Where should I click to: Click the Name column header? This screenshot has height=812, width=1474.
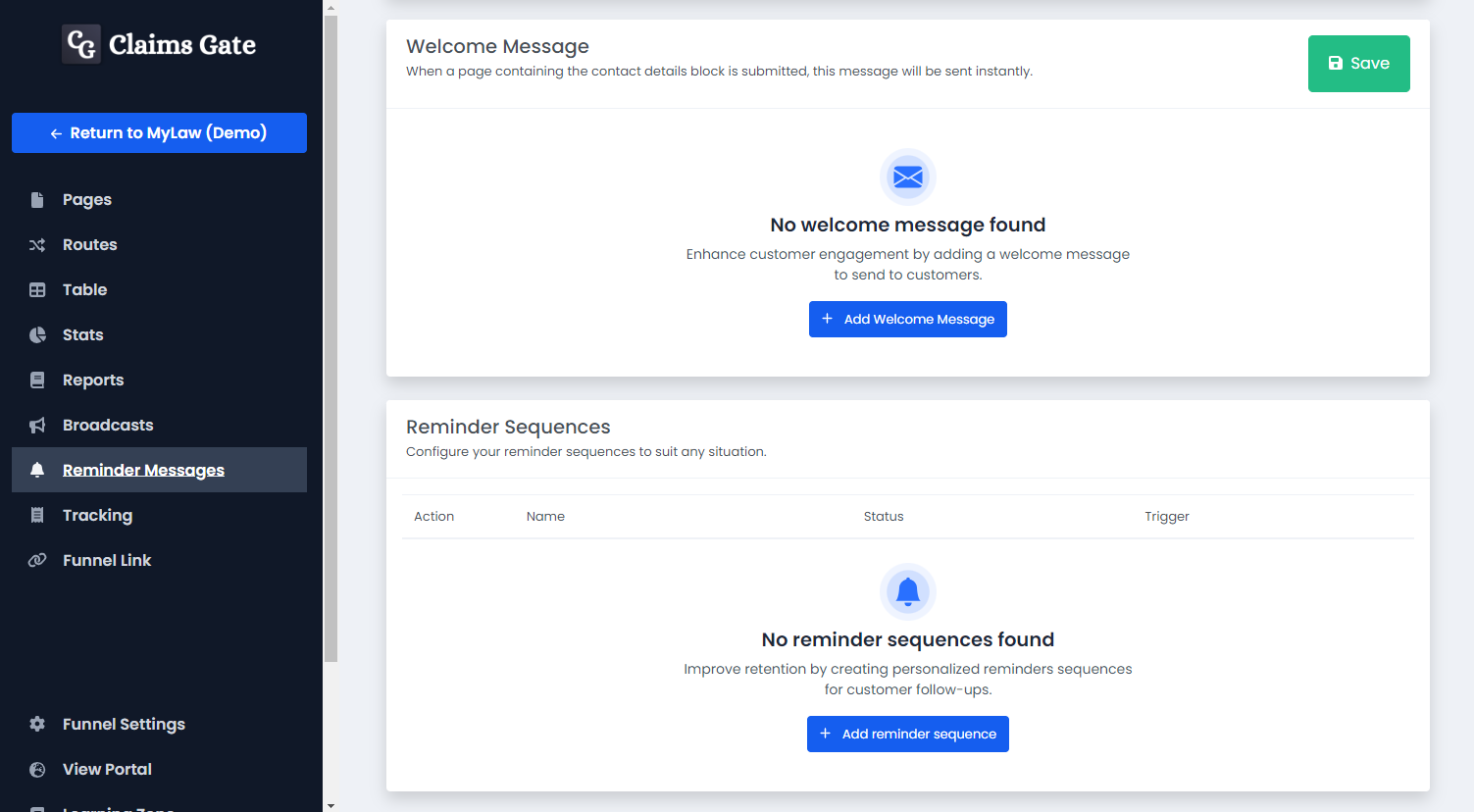pos(545,516)
